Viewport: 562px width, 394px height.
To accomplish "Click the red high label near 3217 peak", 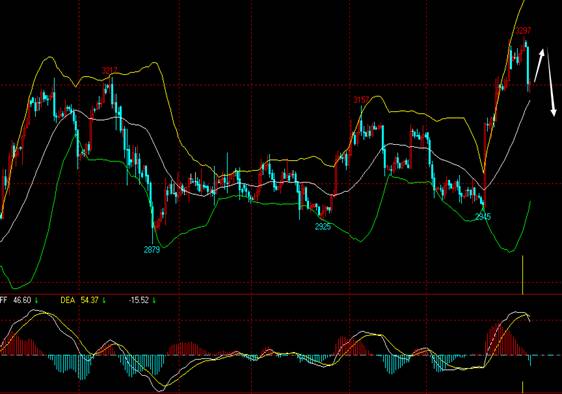I will pos(110,70).
